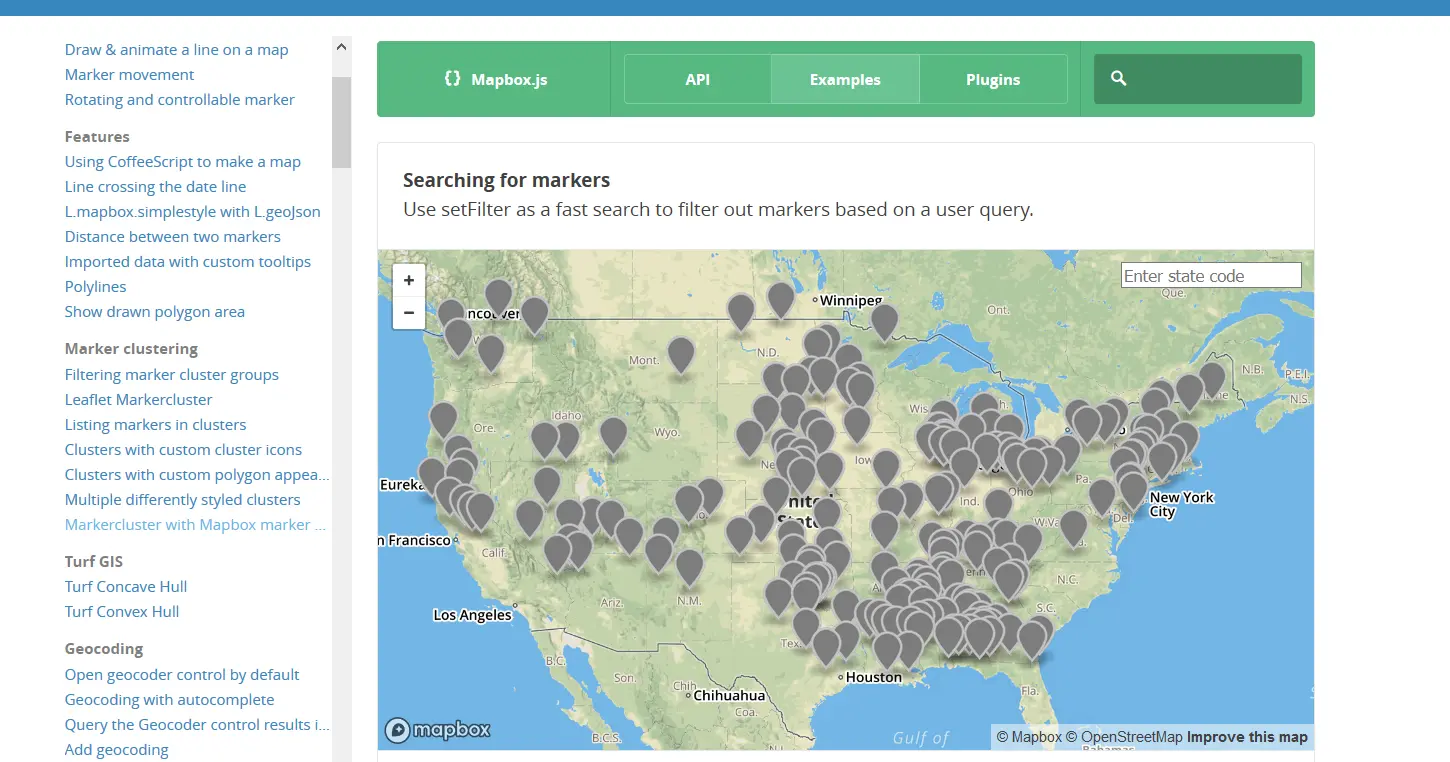1450x762 pixels.
Task: Open the Turf Convex Hull example
Action: point(122,611)
